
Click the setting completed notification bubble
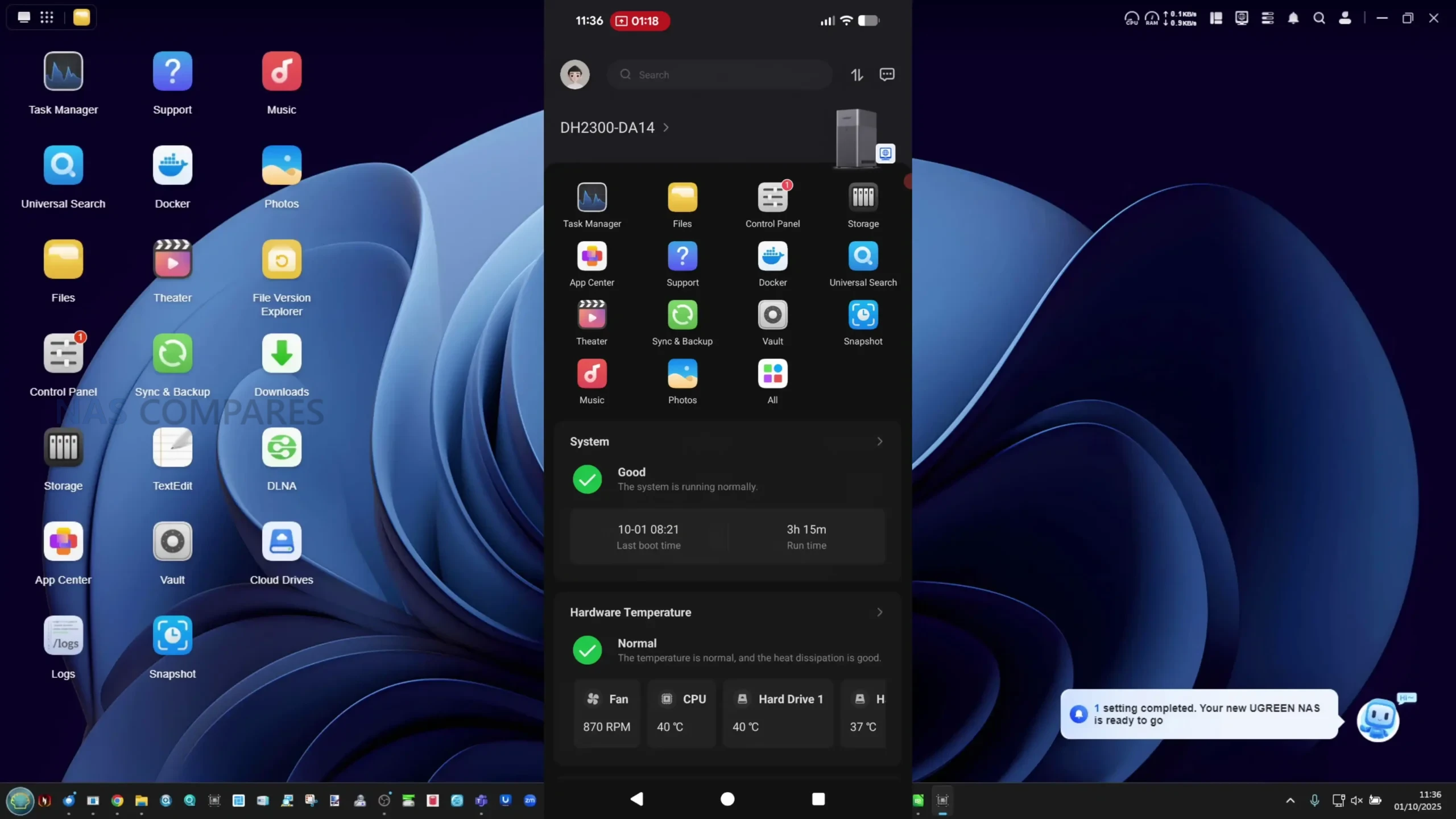pos(1199,714)
